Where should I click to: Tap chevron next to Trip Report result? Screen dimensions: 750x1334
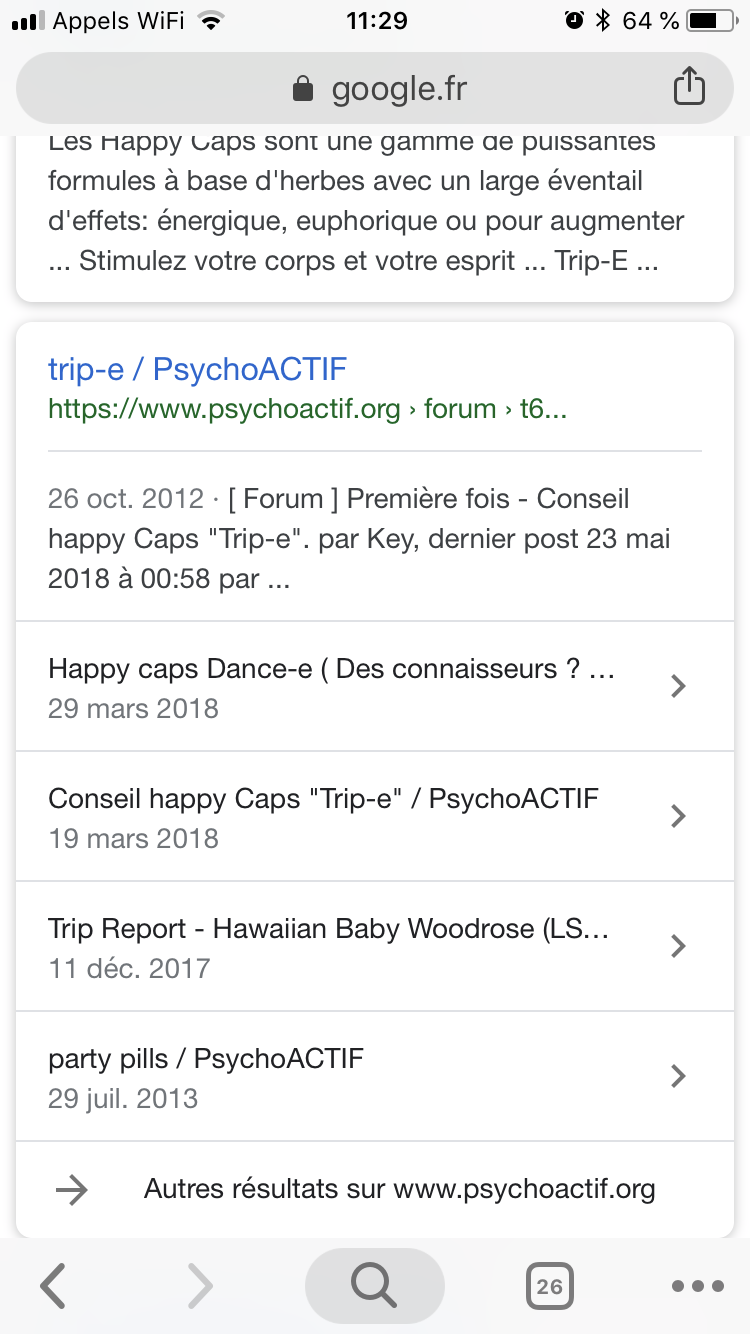pyautogui.click(x=678, y=946)
